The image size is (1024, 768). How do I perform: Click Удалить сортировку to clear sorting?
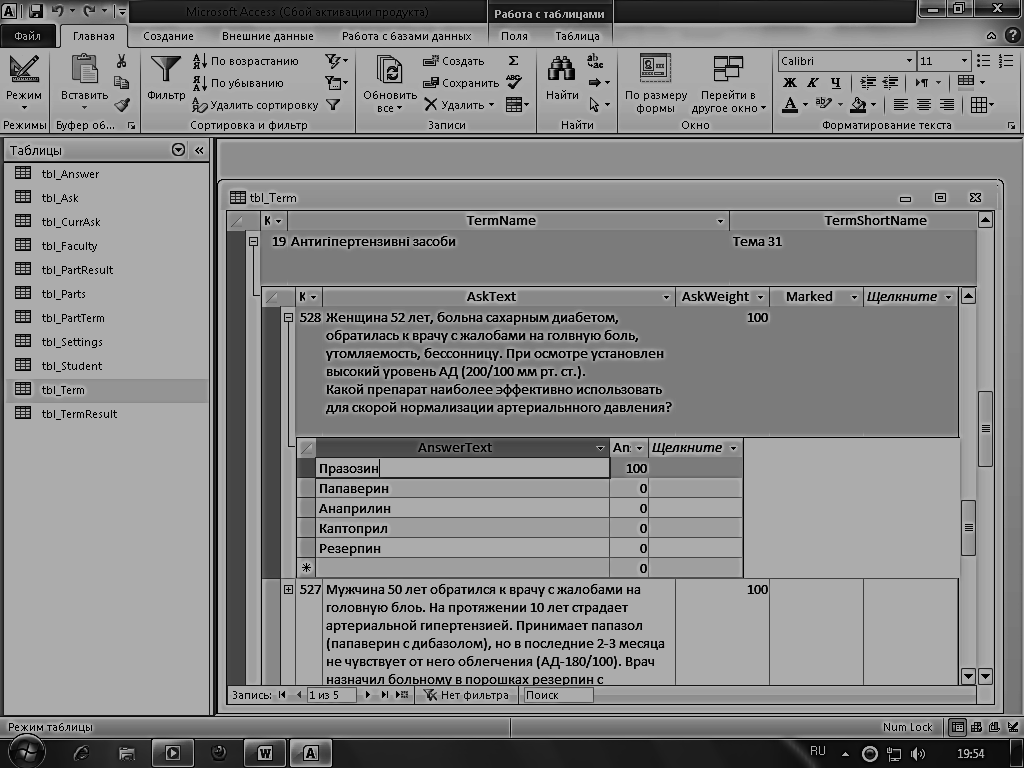255,104
